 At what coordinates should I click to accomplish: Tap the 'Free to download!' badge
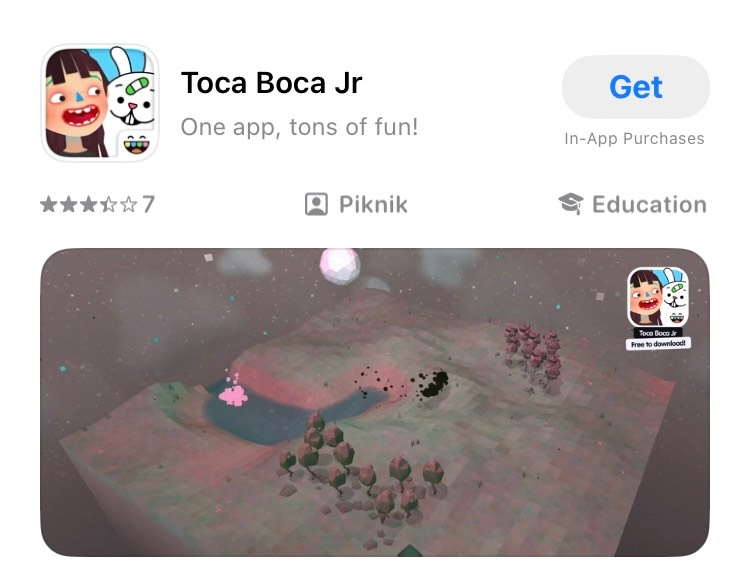(x=658, y=344)
